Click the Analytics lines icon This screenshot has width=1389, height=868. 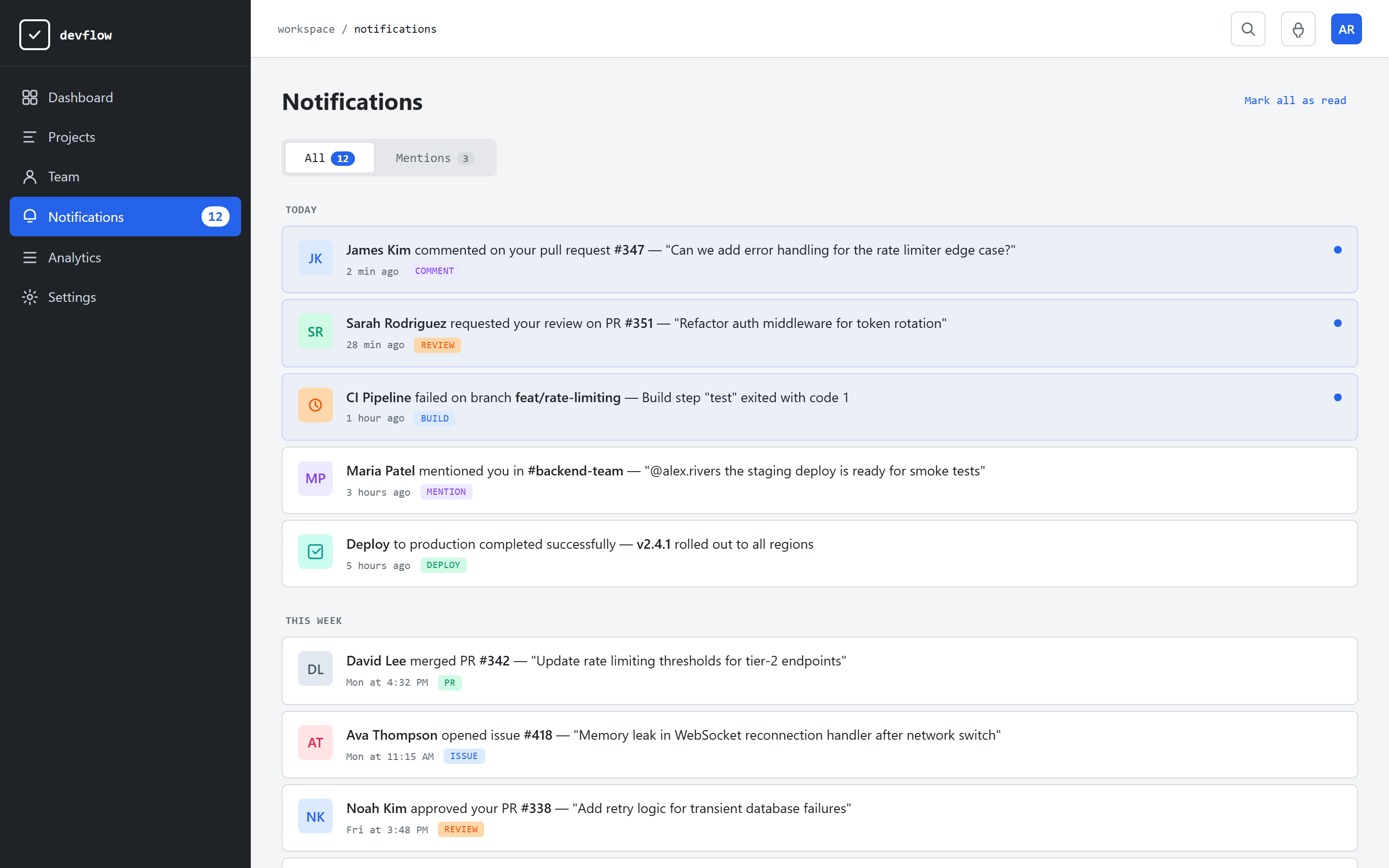(29, 257)
